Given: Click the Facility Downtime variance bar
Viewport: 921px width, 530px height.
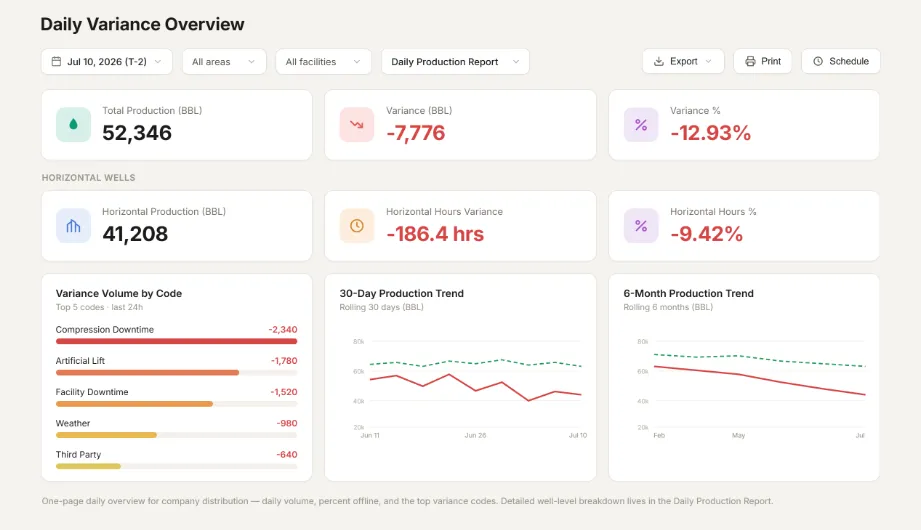Looking at the screenshot, I should [134, 404].
